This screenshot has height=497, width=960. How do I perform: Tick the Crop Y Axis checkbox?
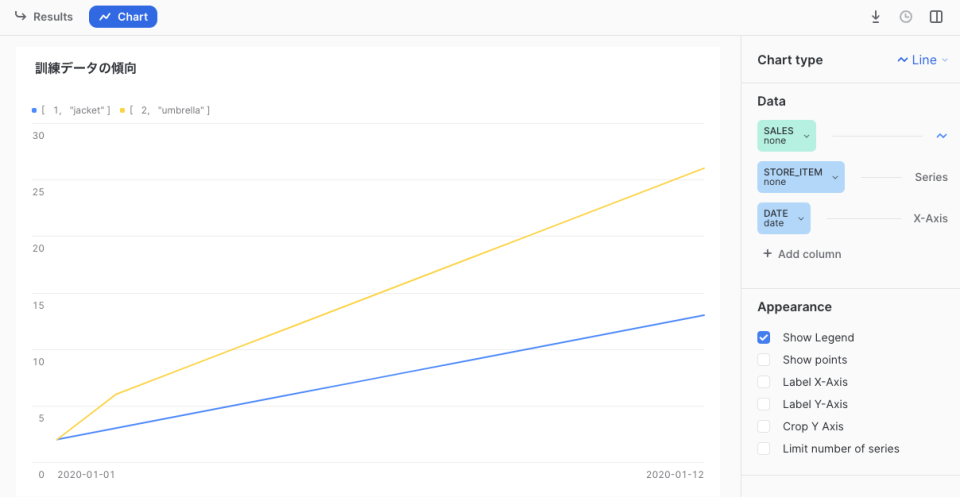(764, 426)
